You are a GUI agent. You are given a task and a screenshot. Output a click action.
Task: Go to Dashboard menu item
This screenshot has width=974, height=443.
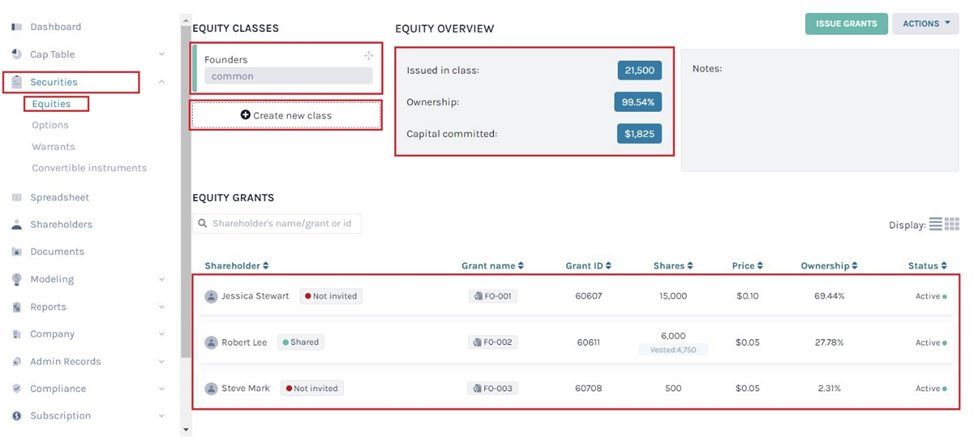56,27
